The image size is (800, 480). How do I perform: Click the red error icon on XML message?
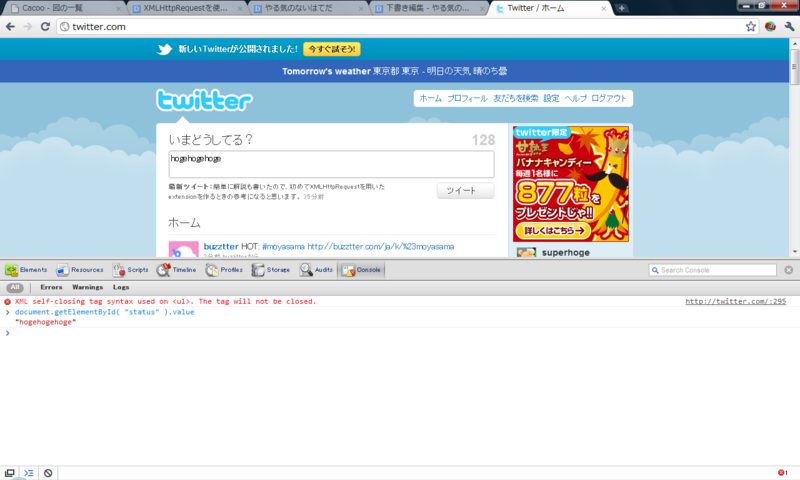(x=7, y=301)
